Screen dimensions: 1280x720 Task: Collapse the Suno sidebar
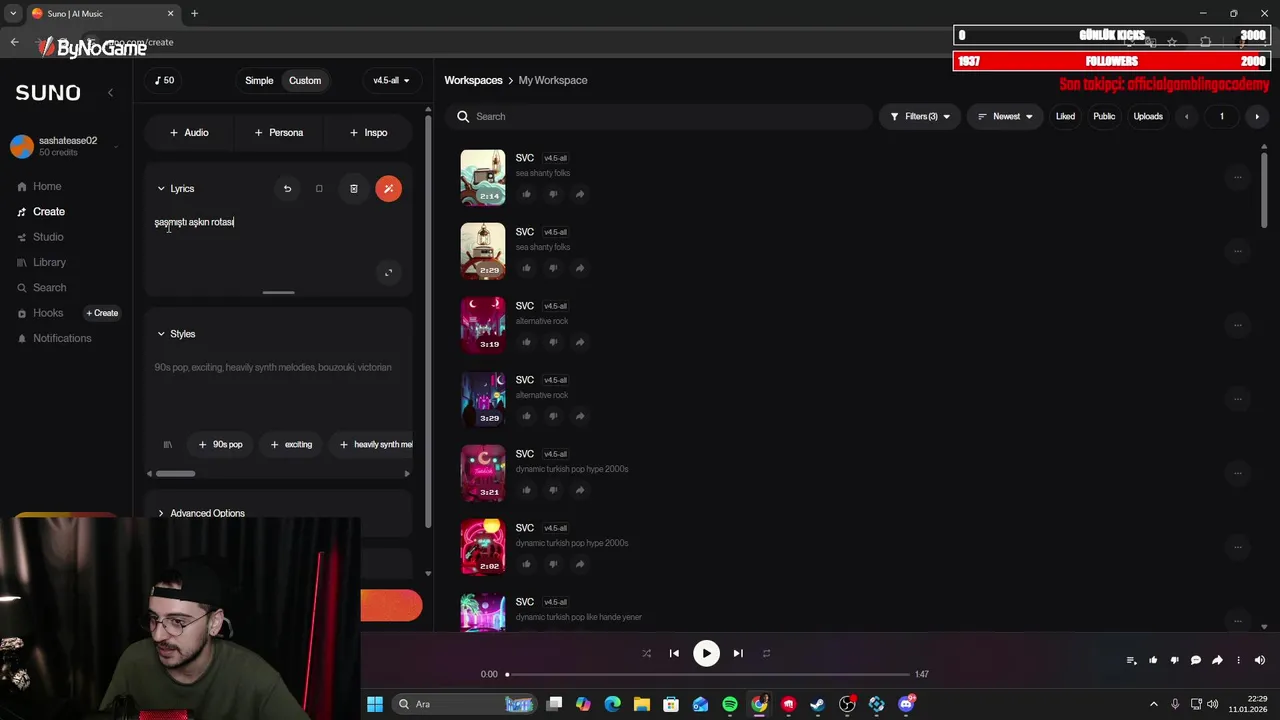pyautogui.click(x=110, y=92)
